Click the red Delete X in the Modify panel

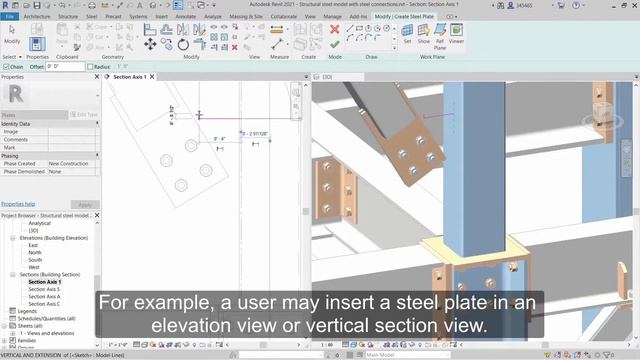tap(235, 48)
